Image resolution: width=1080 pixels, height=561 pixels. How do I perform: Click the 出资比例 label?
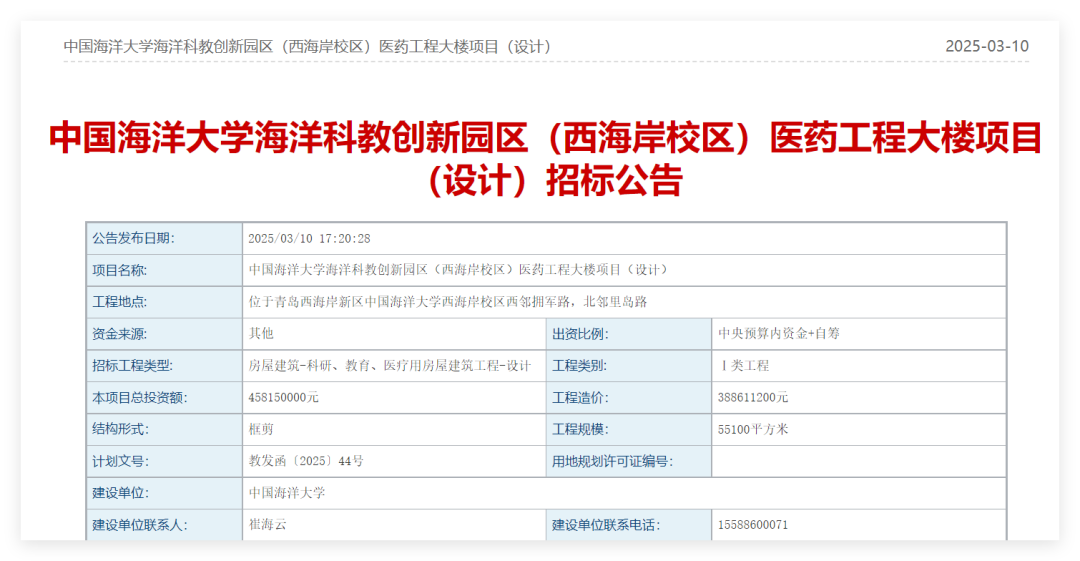tap(579, 334)
